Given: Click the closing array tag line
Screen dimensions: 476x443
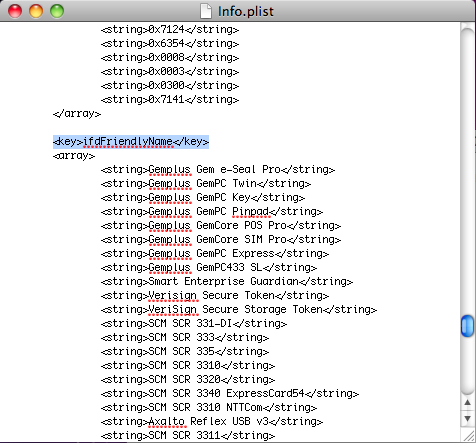Looking at the screenshot, I should pos(77,114).
